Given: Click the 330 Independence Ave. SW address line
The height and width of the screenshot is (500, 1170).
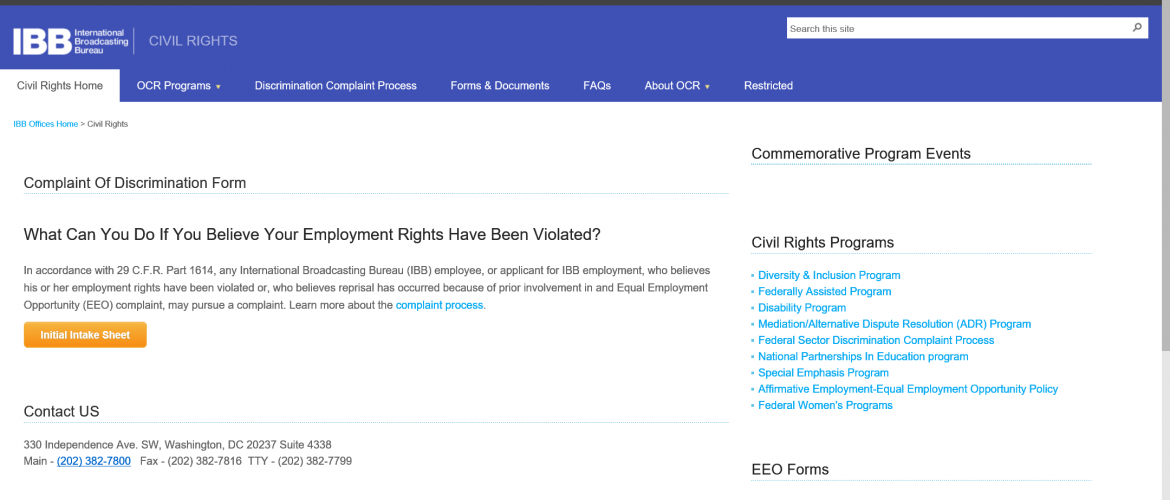Looking at the screenshot, I should tap(178, 445).
